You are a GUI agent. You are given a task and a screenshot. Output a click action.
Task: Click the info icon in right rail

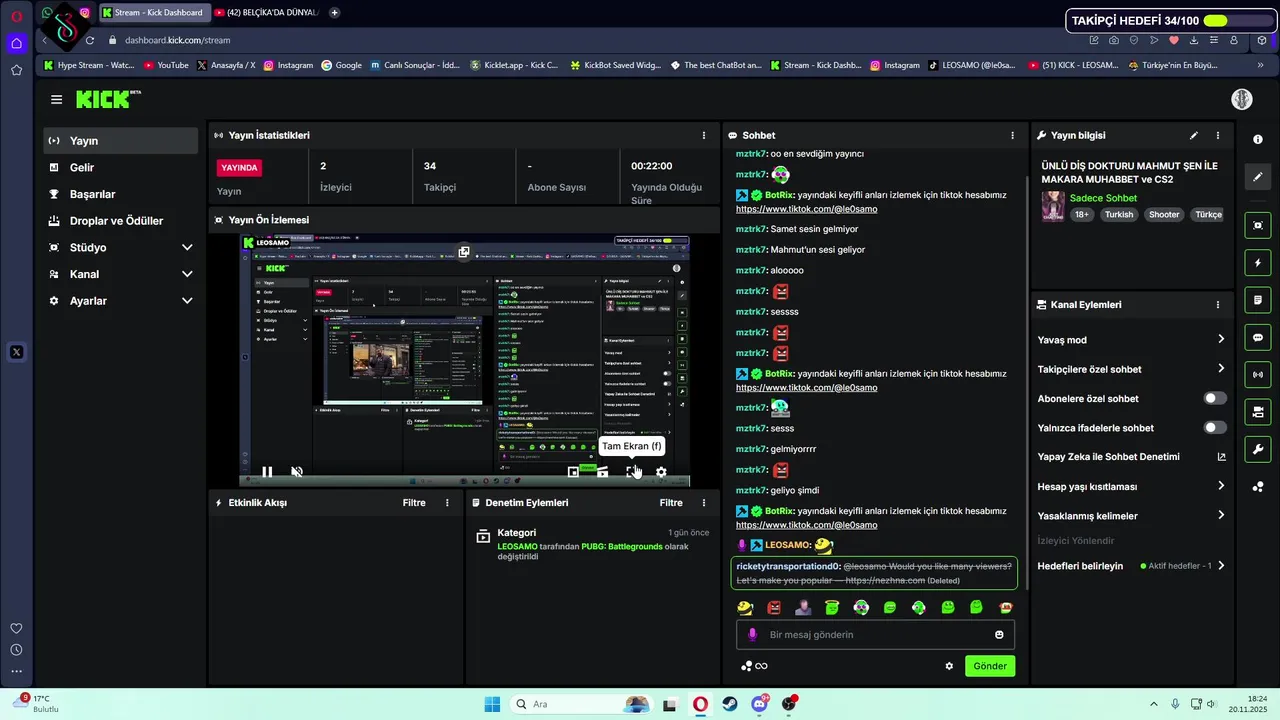tap(1258, 139)
